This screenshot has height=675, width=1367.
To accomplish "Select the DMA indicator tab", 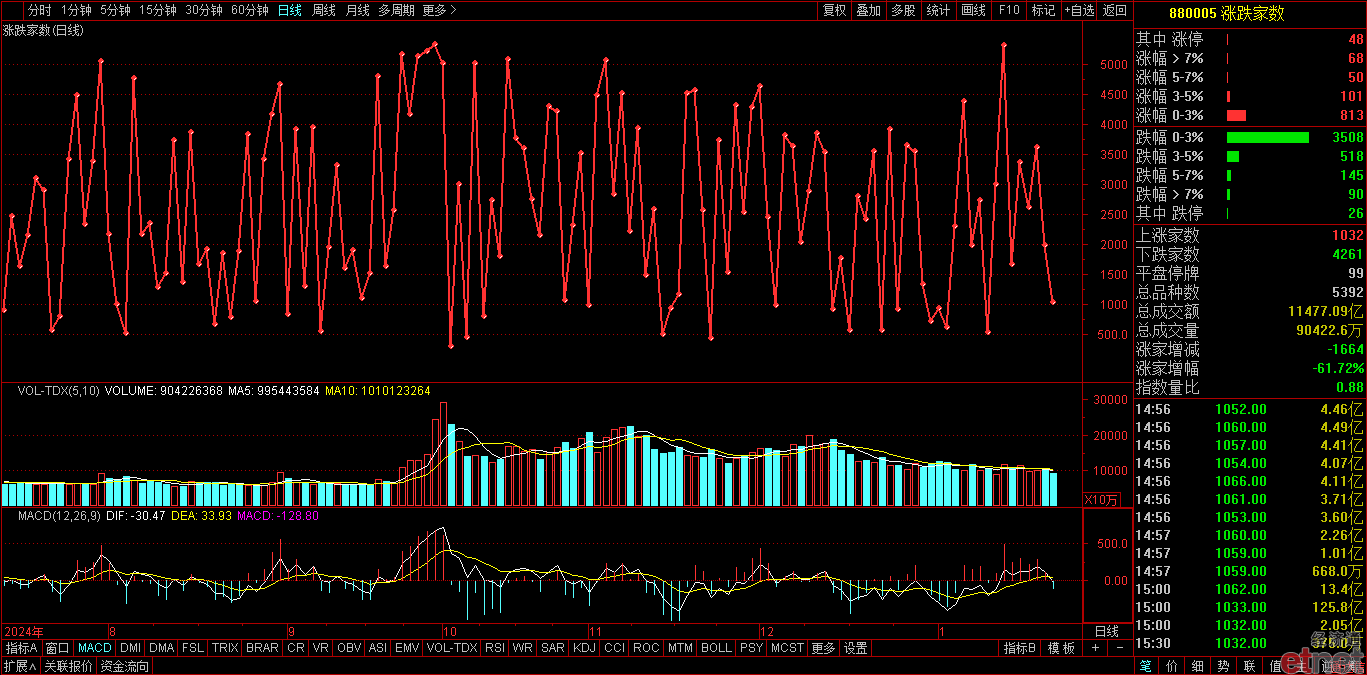I will (162, 648).
